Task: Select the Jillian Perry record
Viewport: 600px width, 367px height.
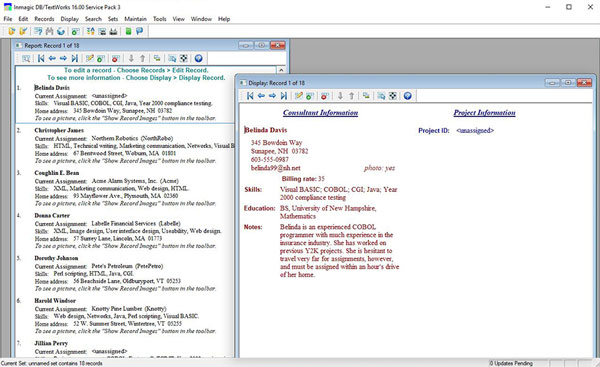Action: click(x=51, y=343)
